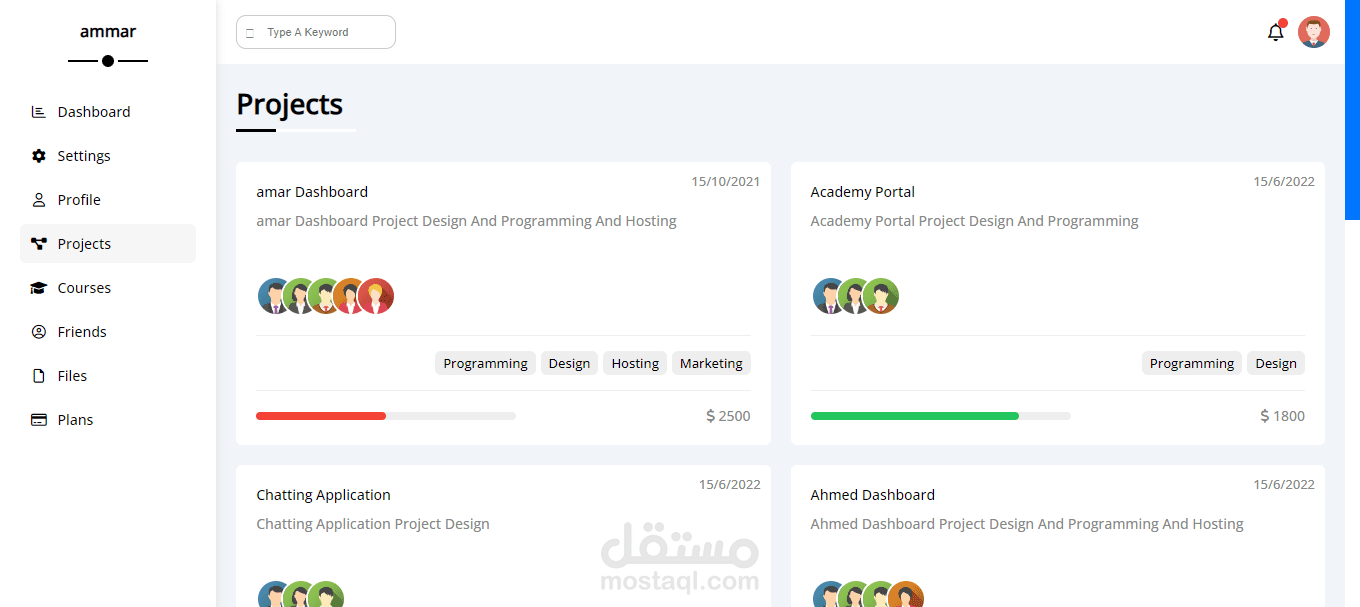Click the red notification badge on the bell

(1283, 22)
